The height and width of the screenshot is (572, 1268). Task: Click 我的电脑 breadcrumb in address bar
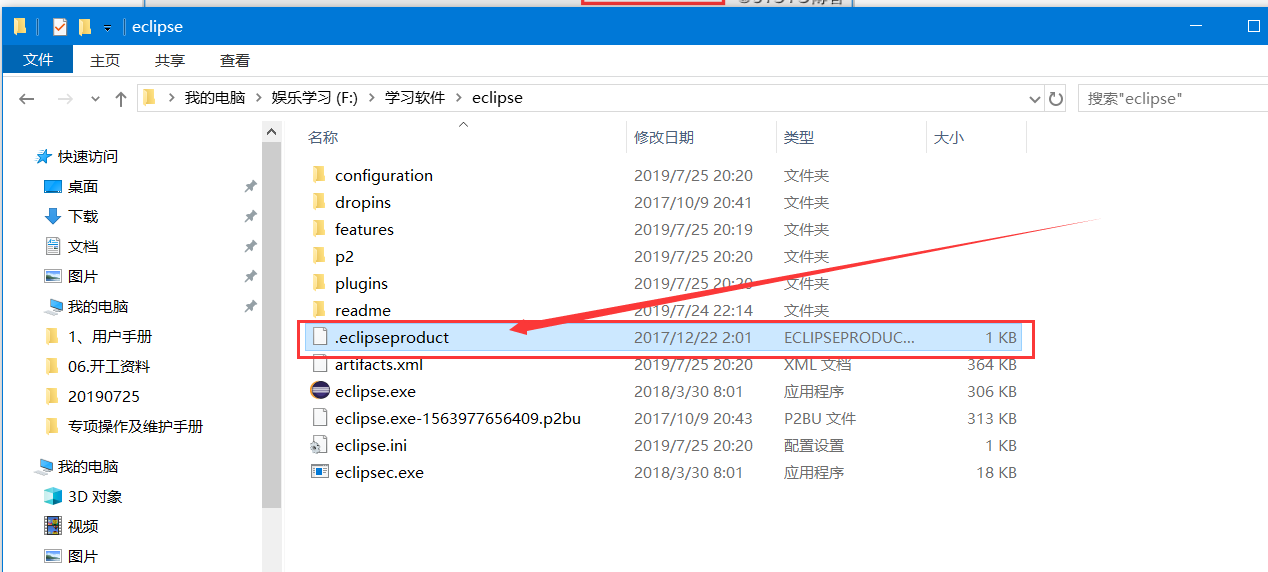click(x=215, y=98)
